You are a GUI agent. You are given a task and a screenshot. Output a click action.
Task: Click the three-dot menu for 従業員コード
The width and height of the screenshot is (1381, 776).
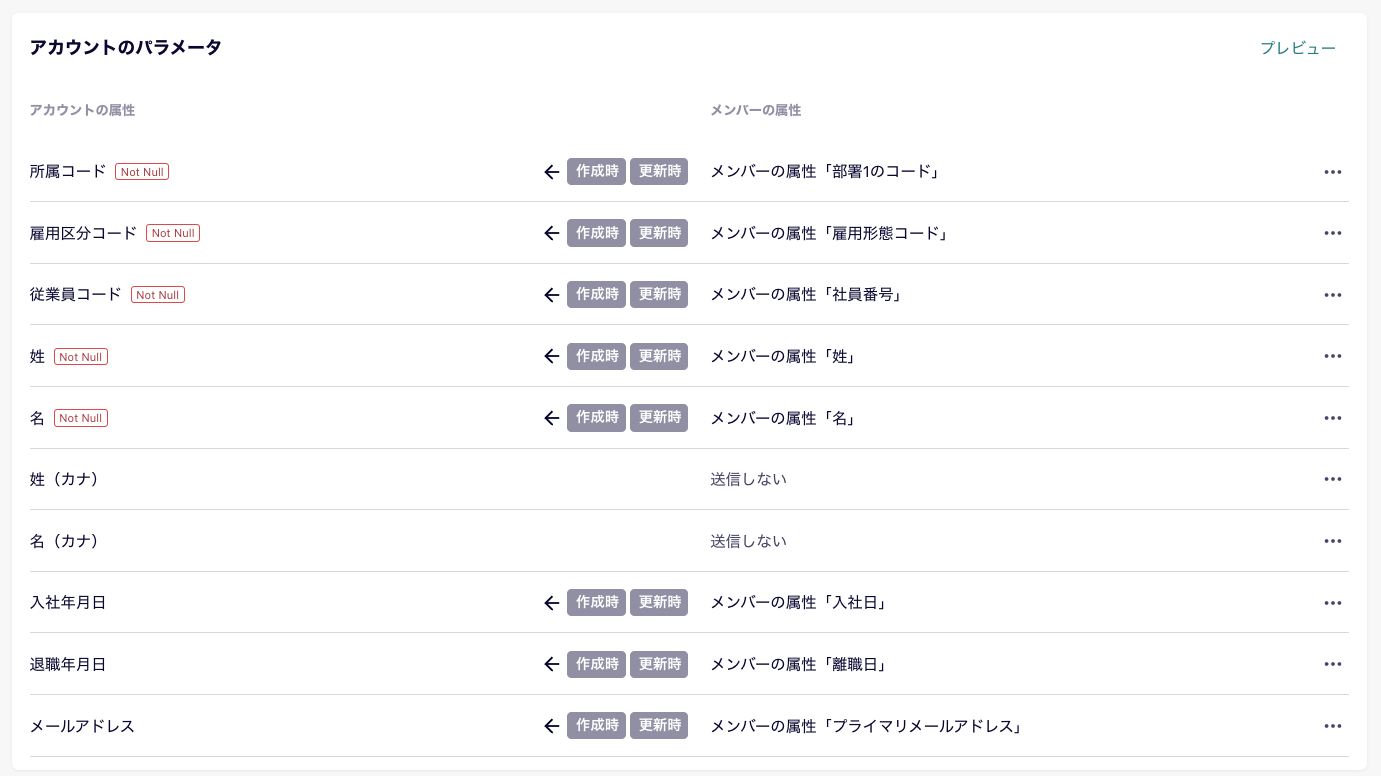(1332, 295)
